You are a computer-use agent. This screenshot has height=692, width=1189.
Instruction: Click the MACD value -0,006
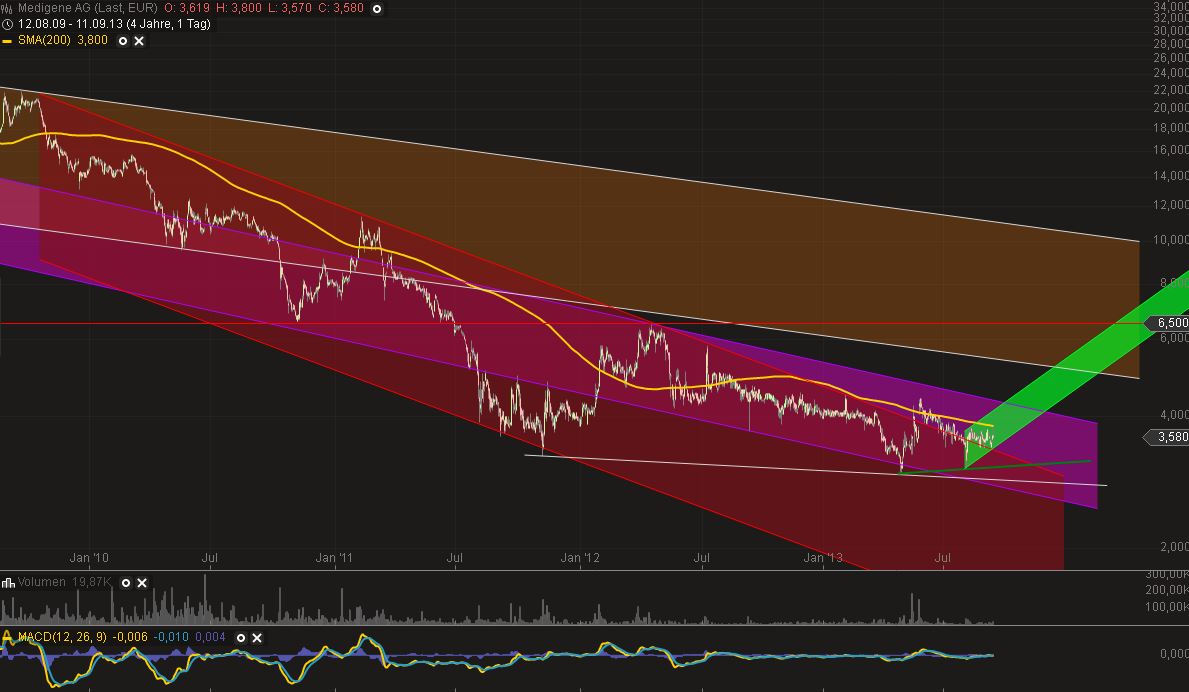[129, 637]
